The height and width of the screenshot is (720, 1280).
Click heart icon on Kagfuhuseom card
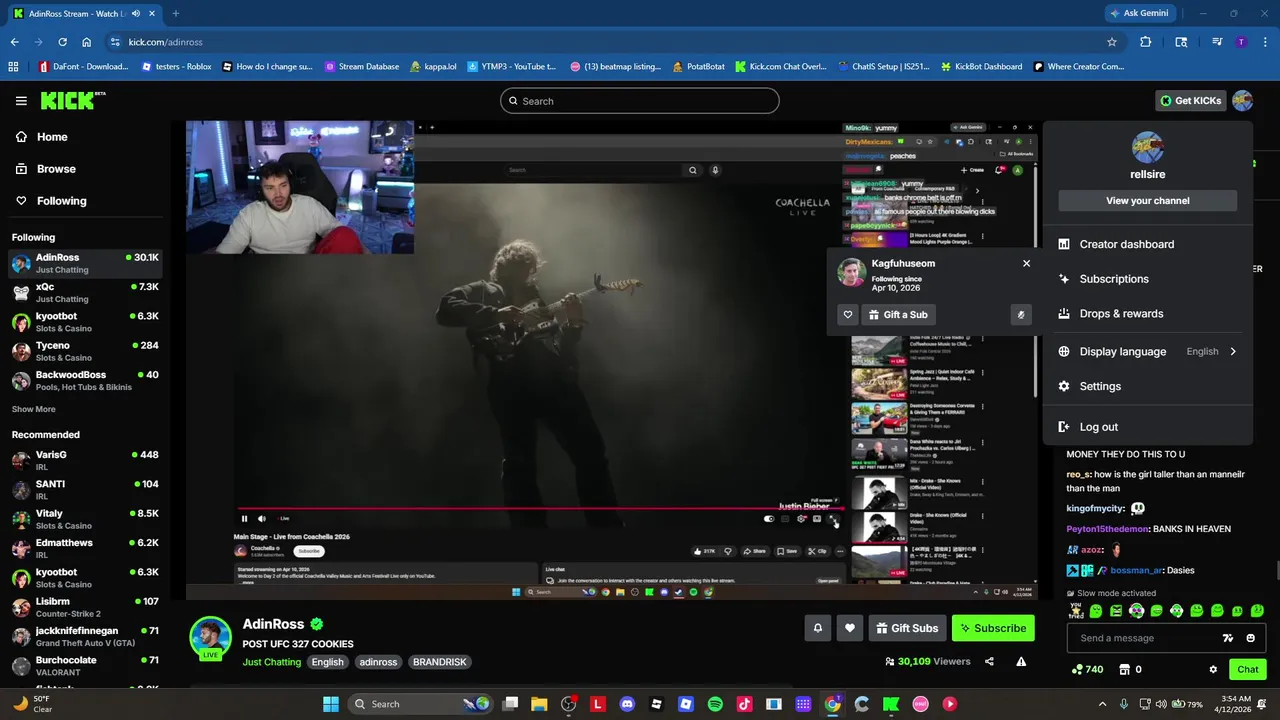[x=848, y=315]
